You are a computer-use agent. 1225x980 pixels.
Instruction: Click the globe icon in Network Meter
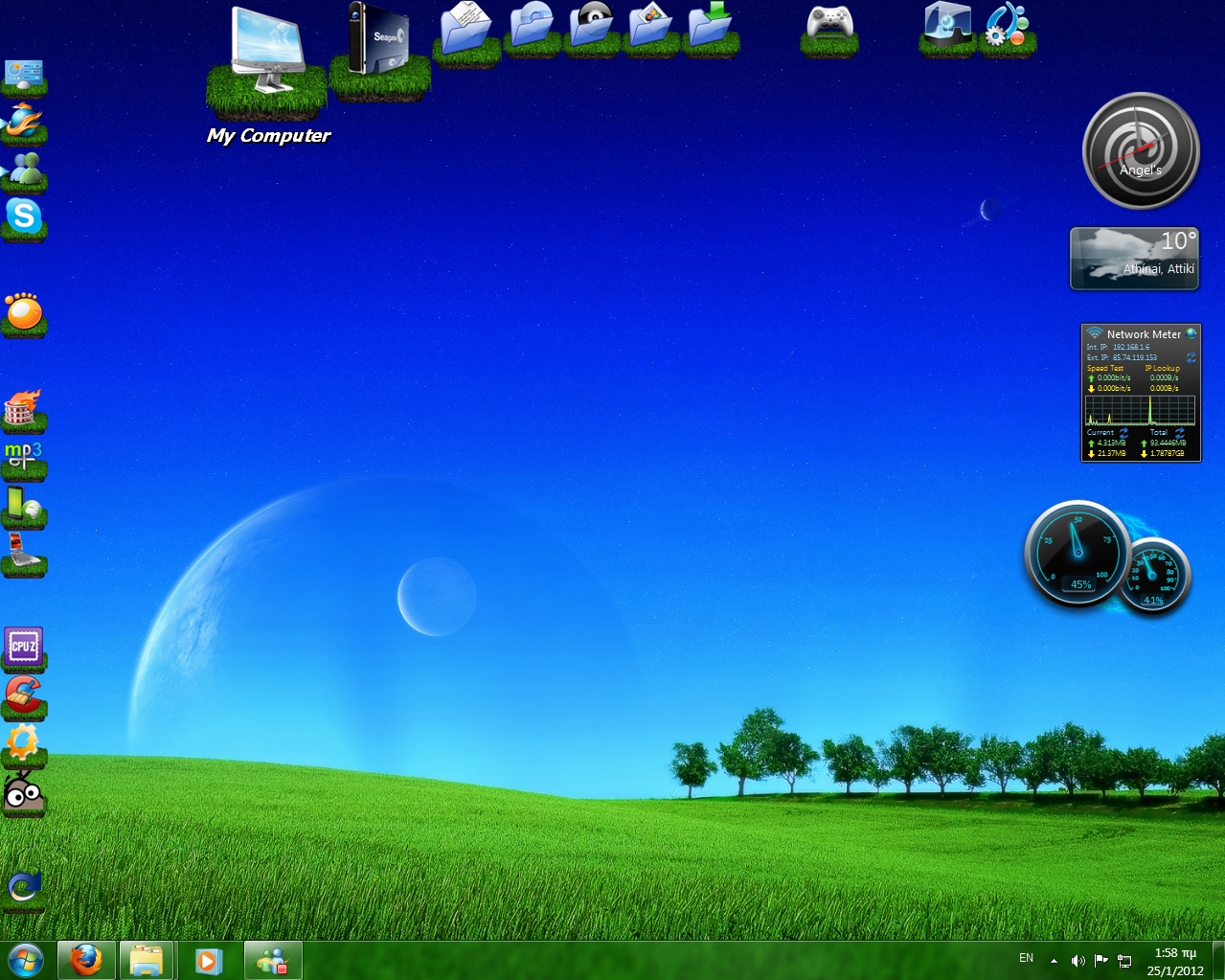click(1191, 333)
